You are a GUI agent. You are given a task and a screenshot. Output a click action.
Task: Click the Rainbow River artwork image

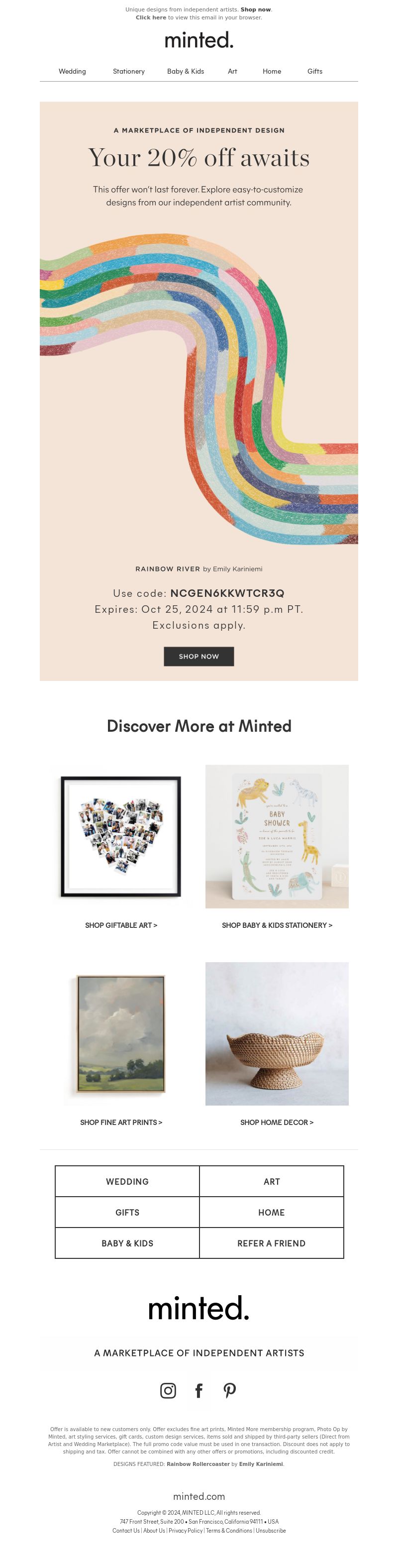[199, 390]
